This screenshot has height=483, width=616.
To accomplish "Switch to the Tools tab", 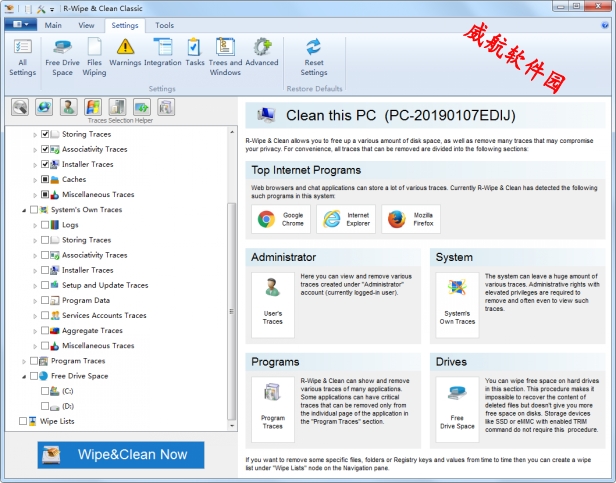I will point(164,25).
